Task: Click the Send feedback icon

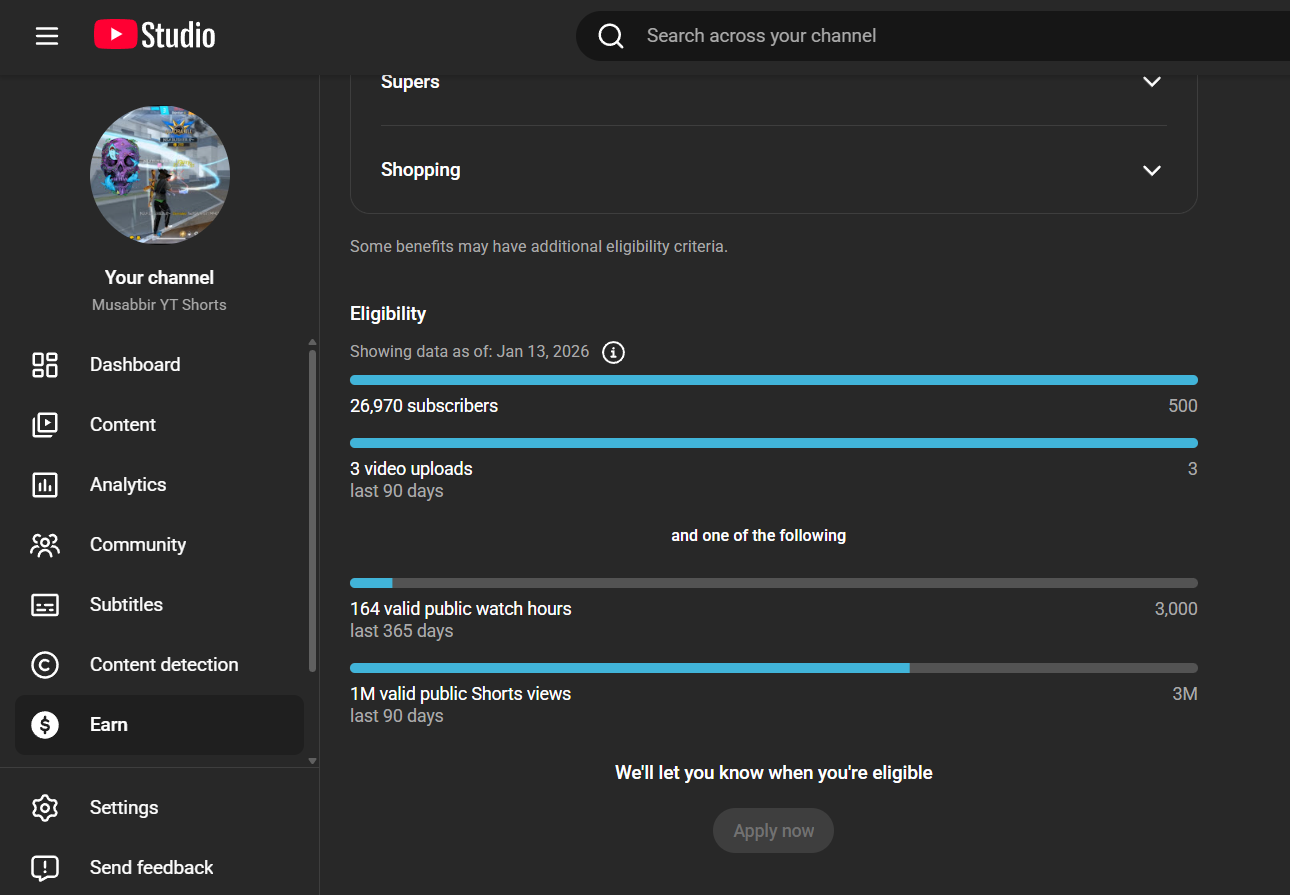Action: (x=45, y=868)
